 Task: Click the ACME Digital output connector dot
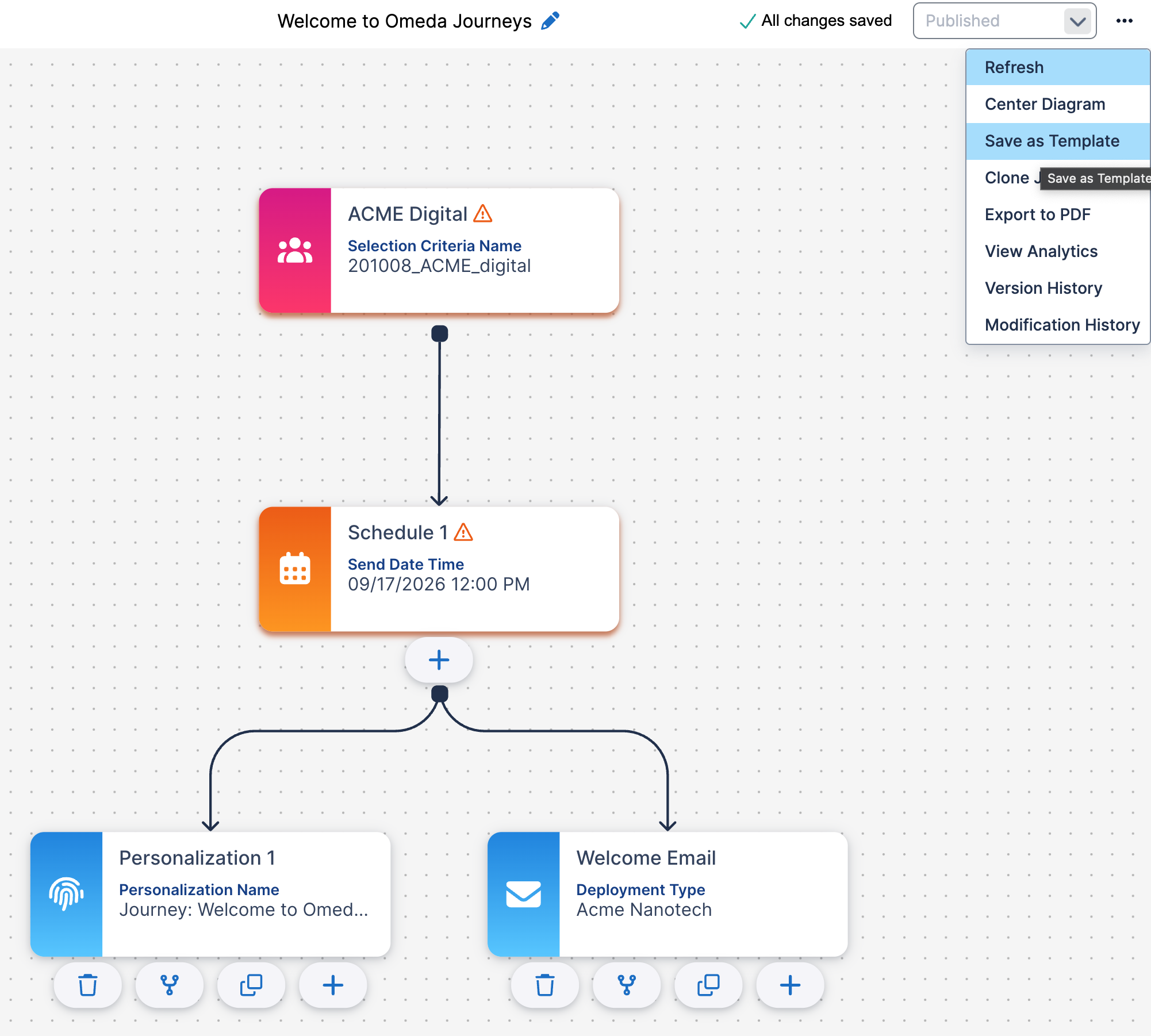coord(440,333)
